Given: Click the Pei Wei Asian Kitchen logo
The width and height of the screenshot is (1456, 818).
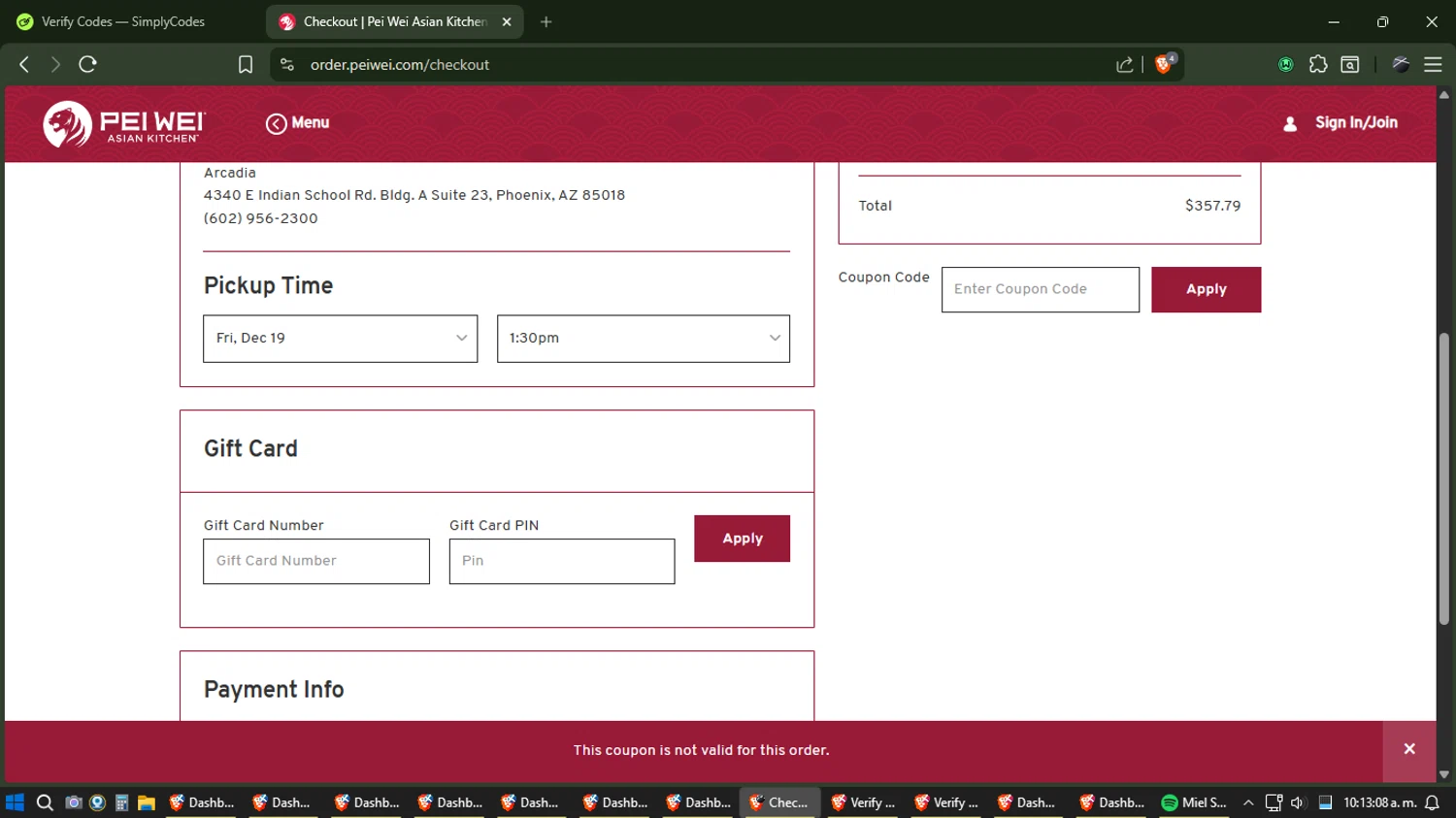Looking at the screenshot, I should pyautogui.click(x=124, y=123).
